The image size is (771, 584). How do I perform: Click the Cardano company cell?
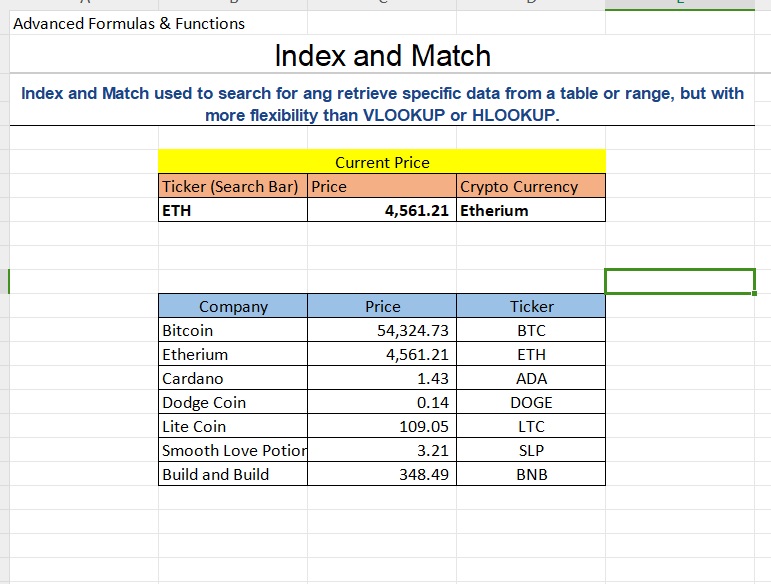click(x=232, y=378)
